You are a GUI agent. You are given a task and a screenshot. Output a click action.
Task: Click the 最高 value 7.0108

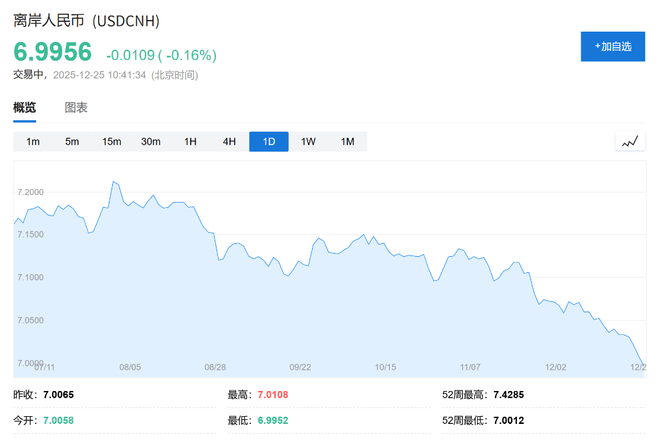tap(272, 394)
